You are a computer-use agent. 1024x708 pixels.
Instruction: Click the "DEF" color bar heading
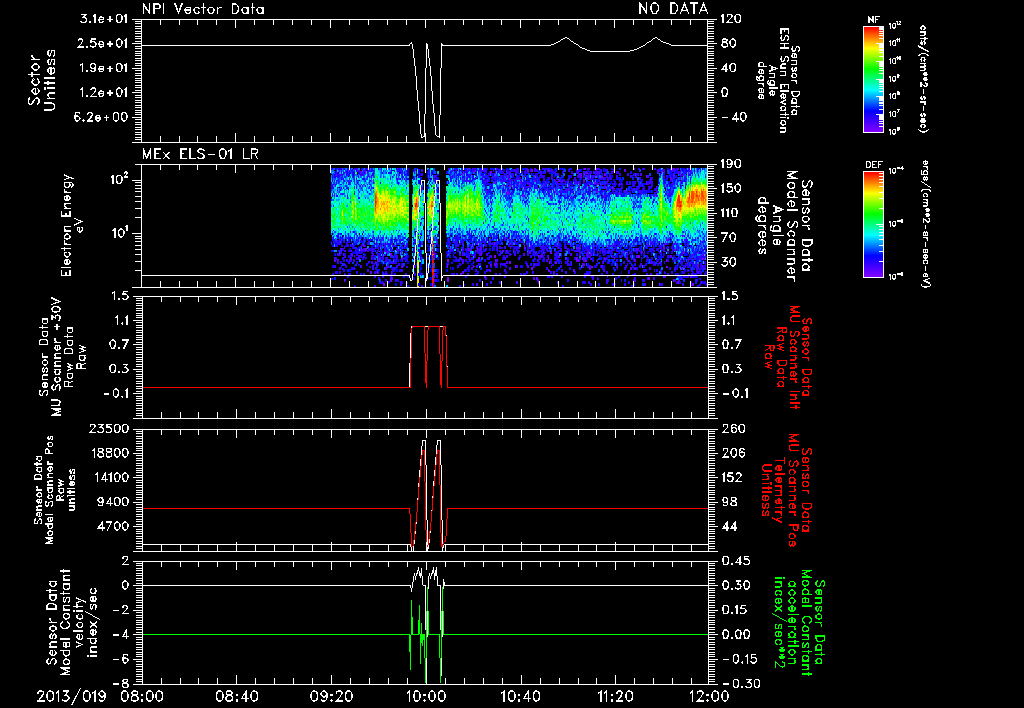pyautogui.click(x=874, y=165)
